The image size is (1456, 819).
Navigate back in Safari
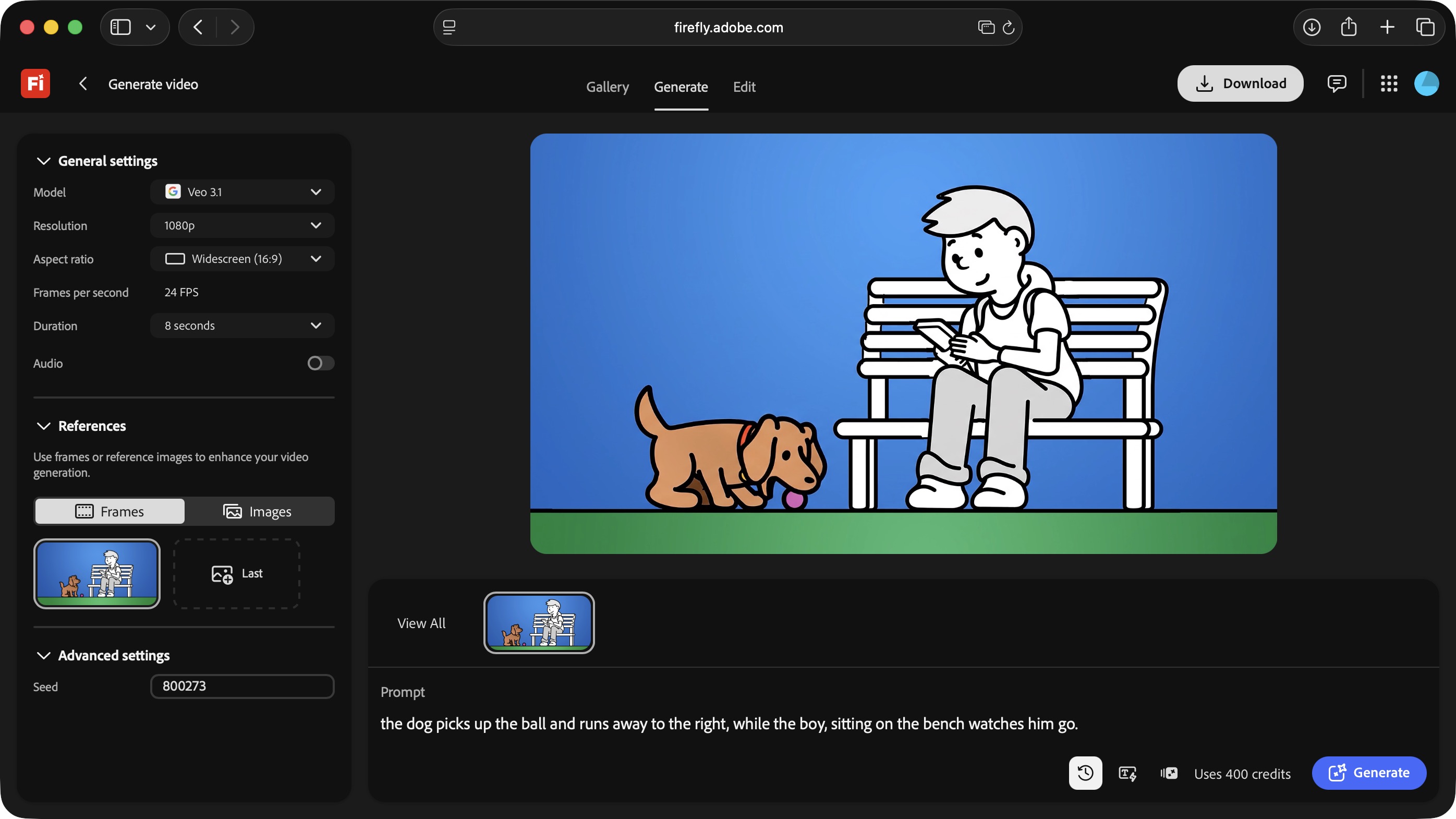pos(198,27)
